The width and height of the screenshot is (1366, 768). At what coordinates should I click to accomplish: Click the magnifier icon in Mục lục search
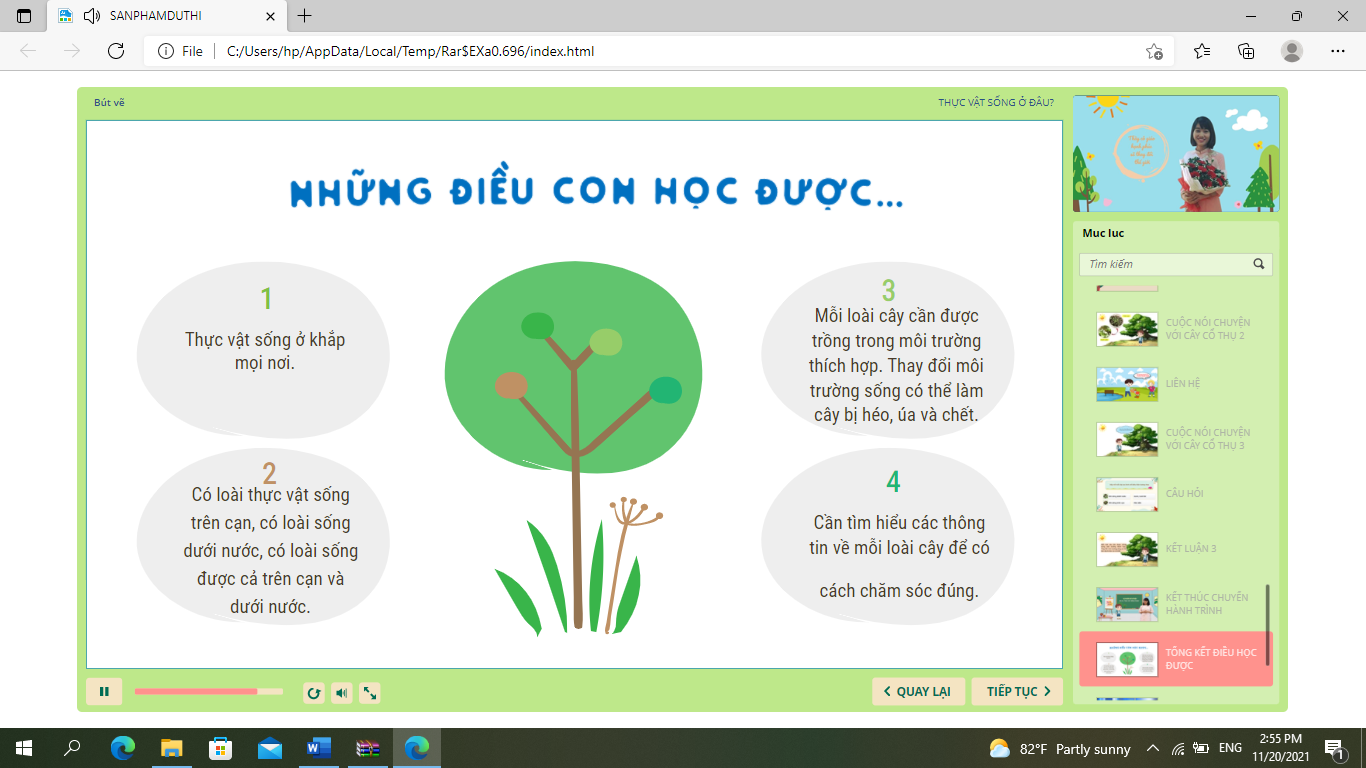click(x=1259, y=265)
